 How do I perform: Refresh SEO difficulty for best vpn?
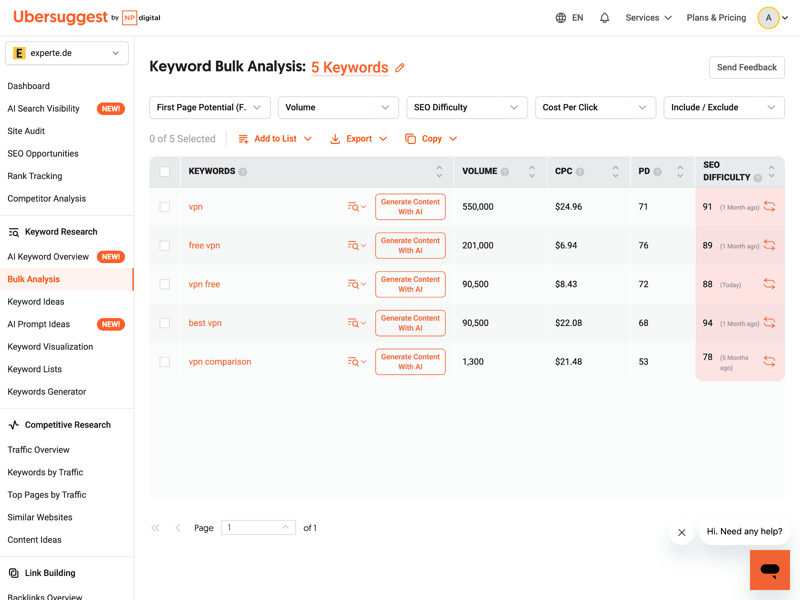[x=769, y=323]
